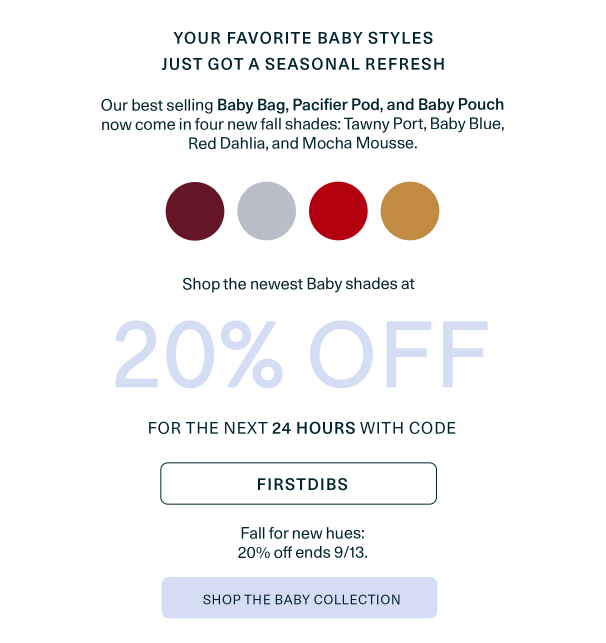Click the '20% off ends 9/13' line

(300, 552)
